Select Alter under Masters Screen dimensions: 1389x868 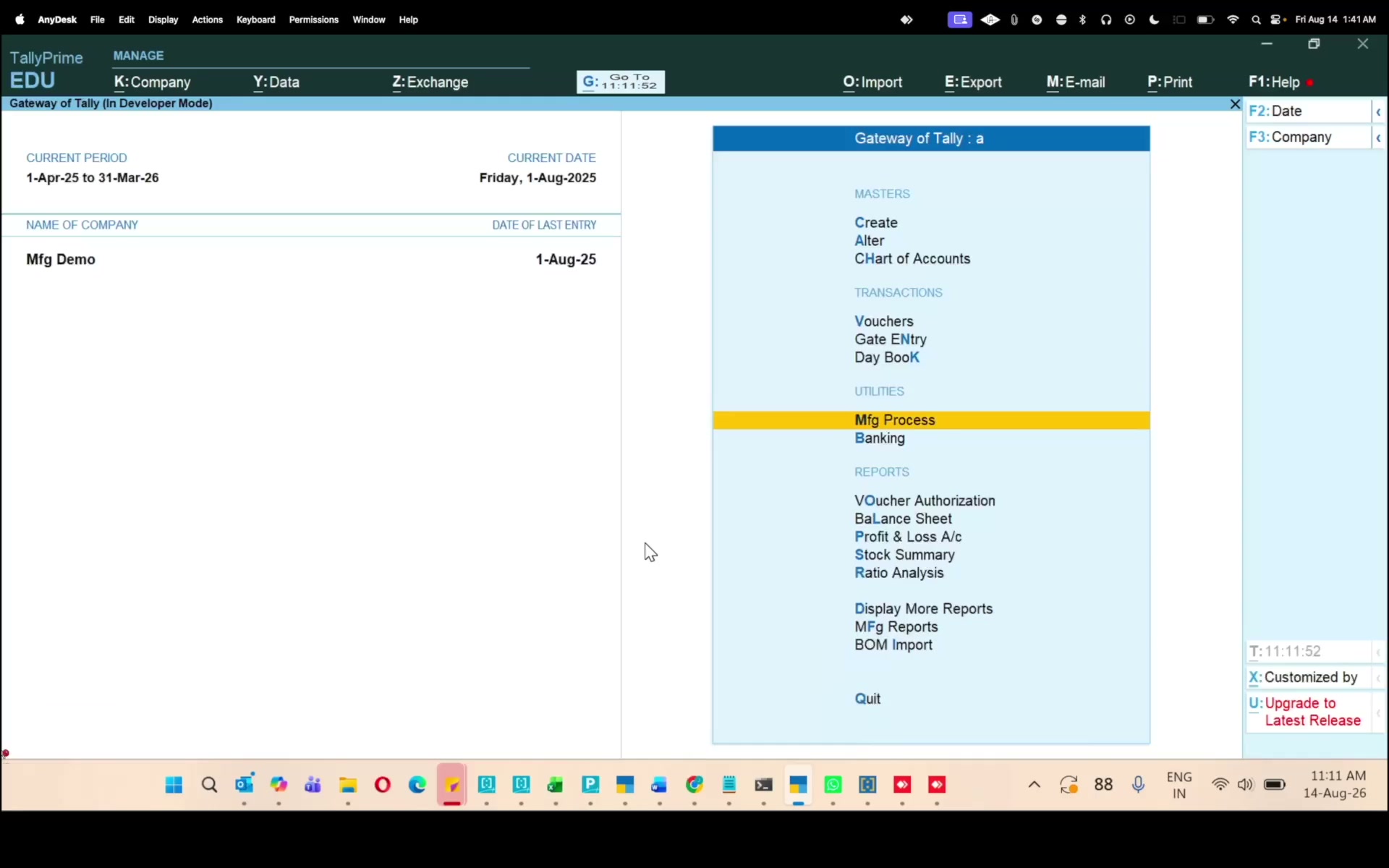[870, 241]
